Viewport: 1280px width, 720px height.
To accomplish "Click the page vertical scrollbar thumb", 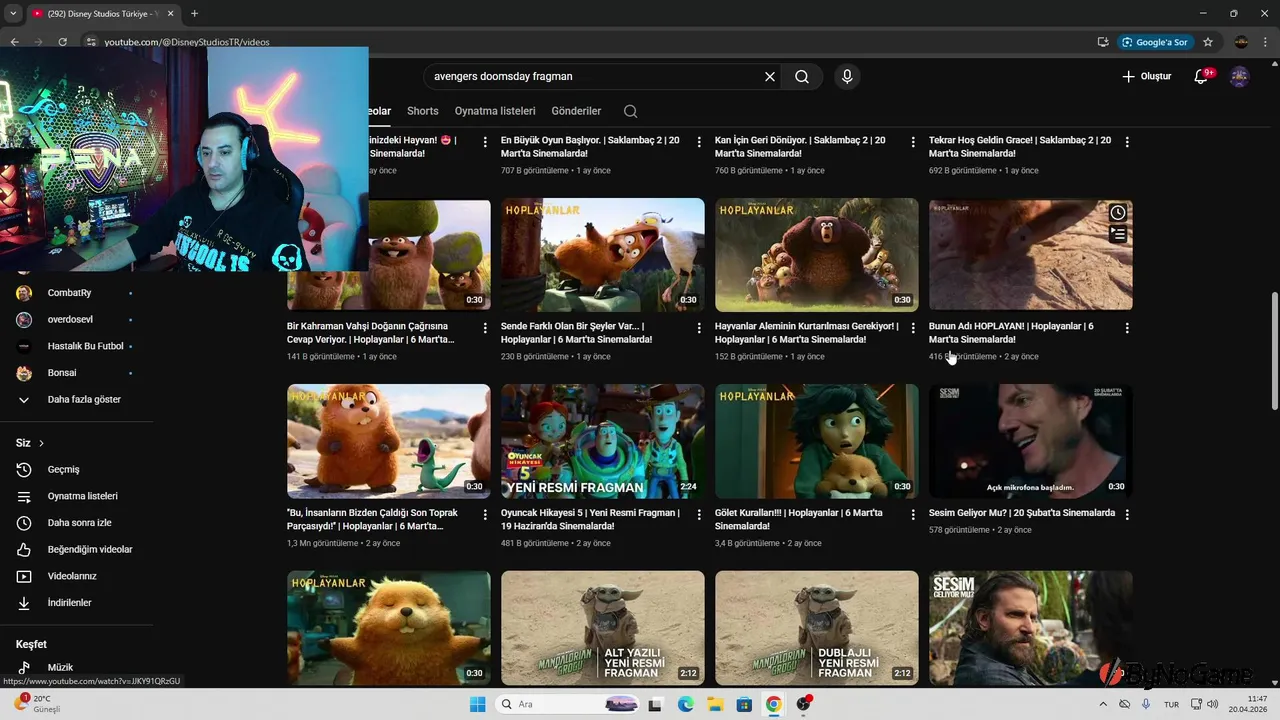I will click(1274, 350).
